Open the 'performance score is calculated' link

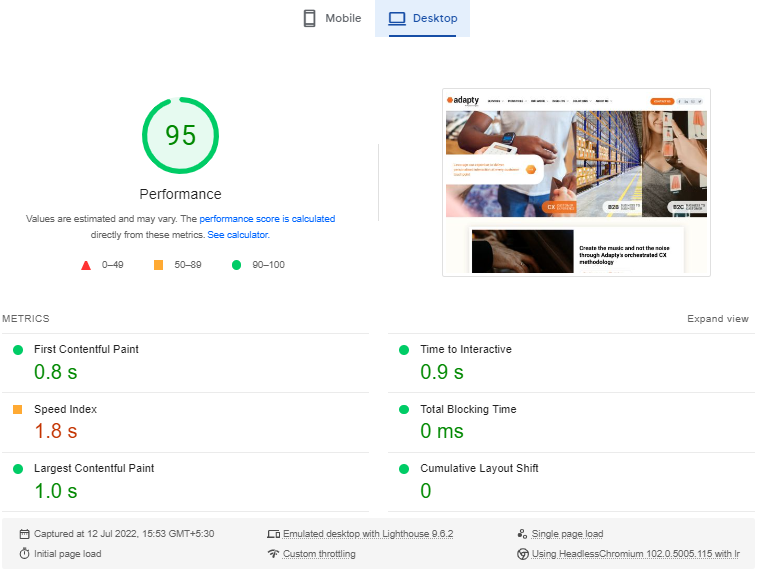pos(267,218)
